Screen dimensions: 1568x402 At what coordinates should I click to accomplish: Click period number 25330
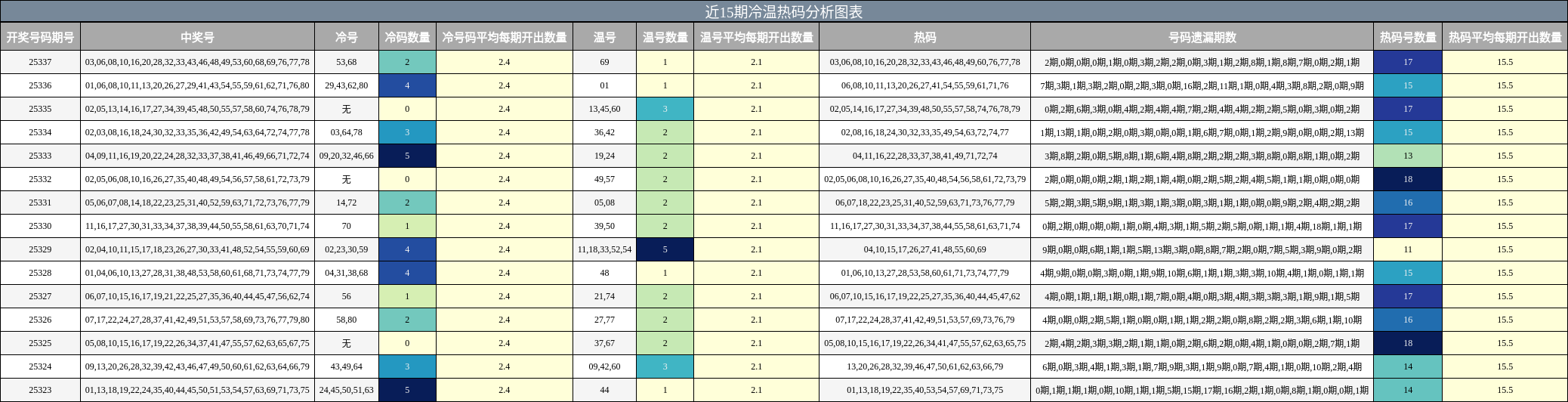(x=40, y=226)
